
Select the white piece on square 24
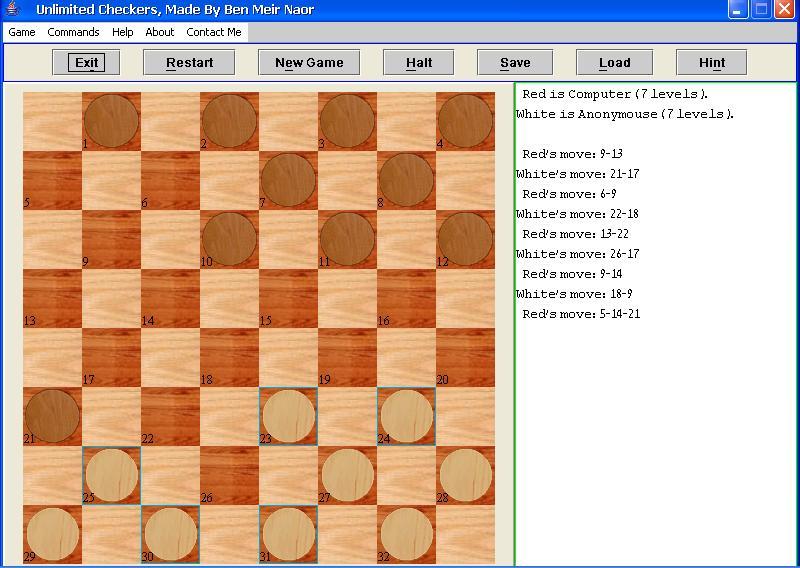click(407, 416)
